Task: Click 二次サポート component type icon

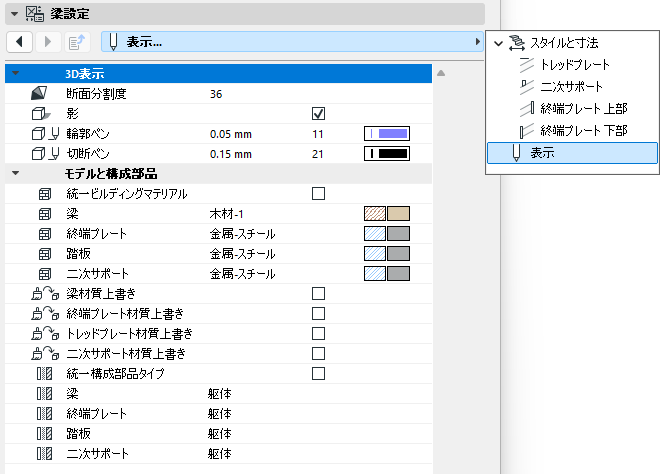Action: point(45,453)
